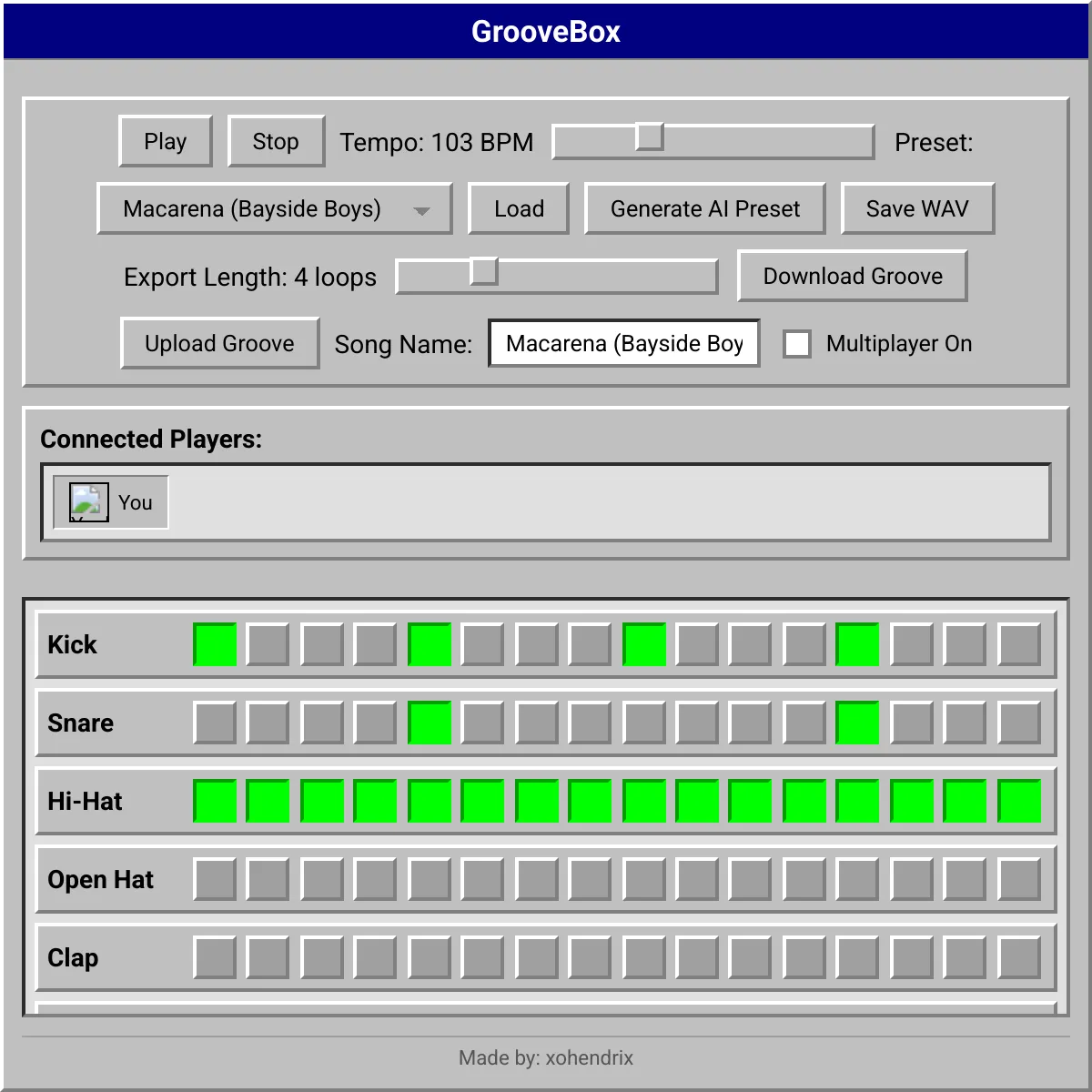
Task: Turn off the ninth Kick step
Action: (x=643, y=644)
